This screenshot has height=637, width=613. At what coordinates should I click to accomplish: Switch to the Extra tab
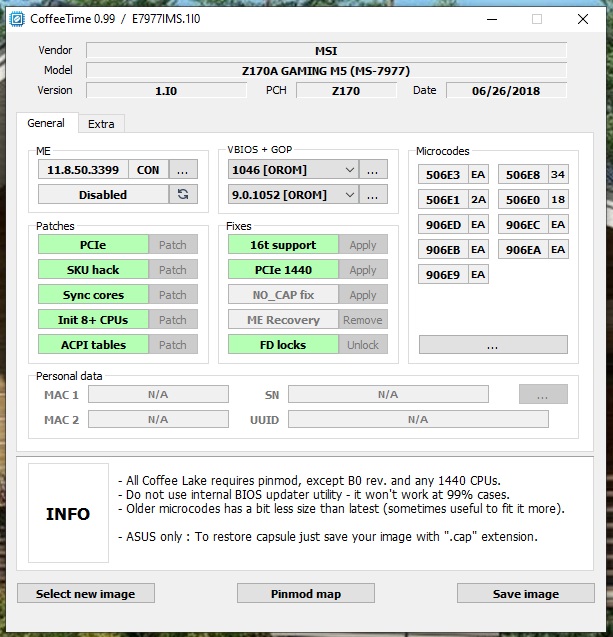point(101,124)
